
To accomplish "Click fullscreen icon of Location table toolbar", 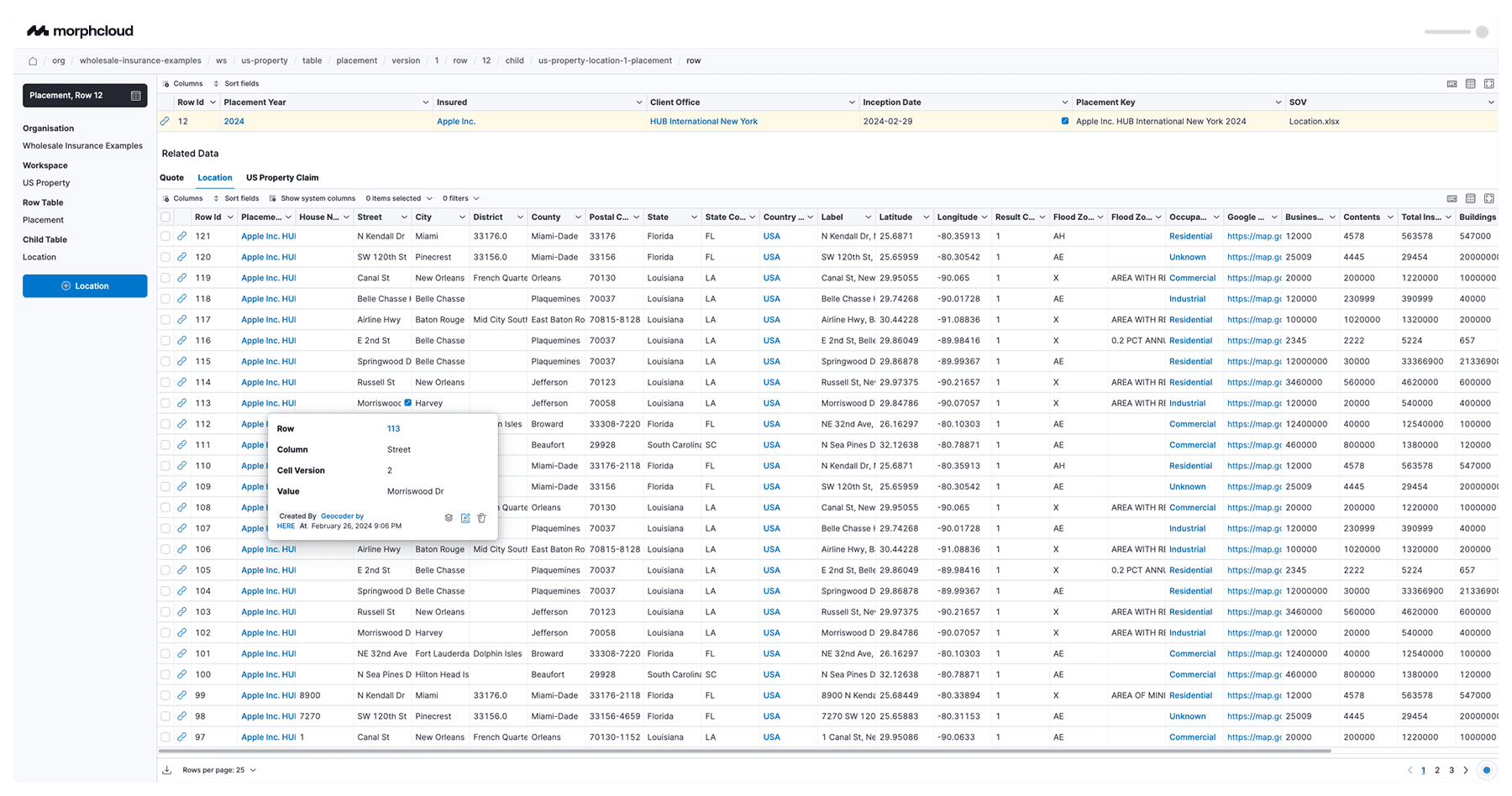I will 1489,199.
